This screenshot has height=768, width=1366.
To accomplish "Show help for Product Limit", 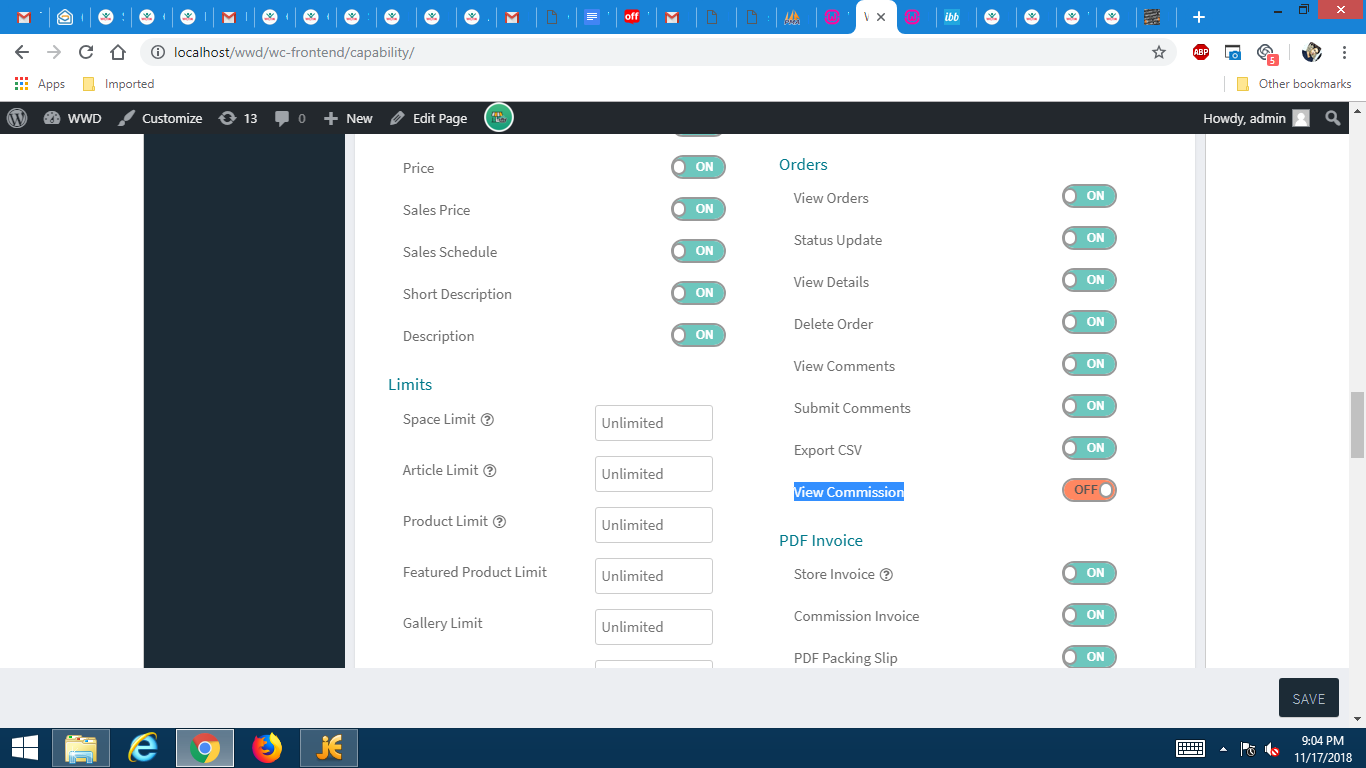I will (x=499, y=522).
